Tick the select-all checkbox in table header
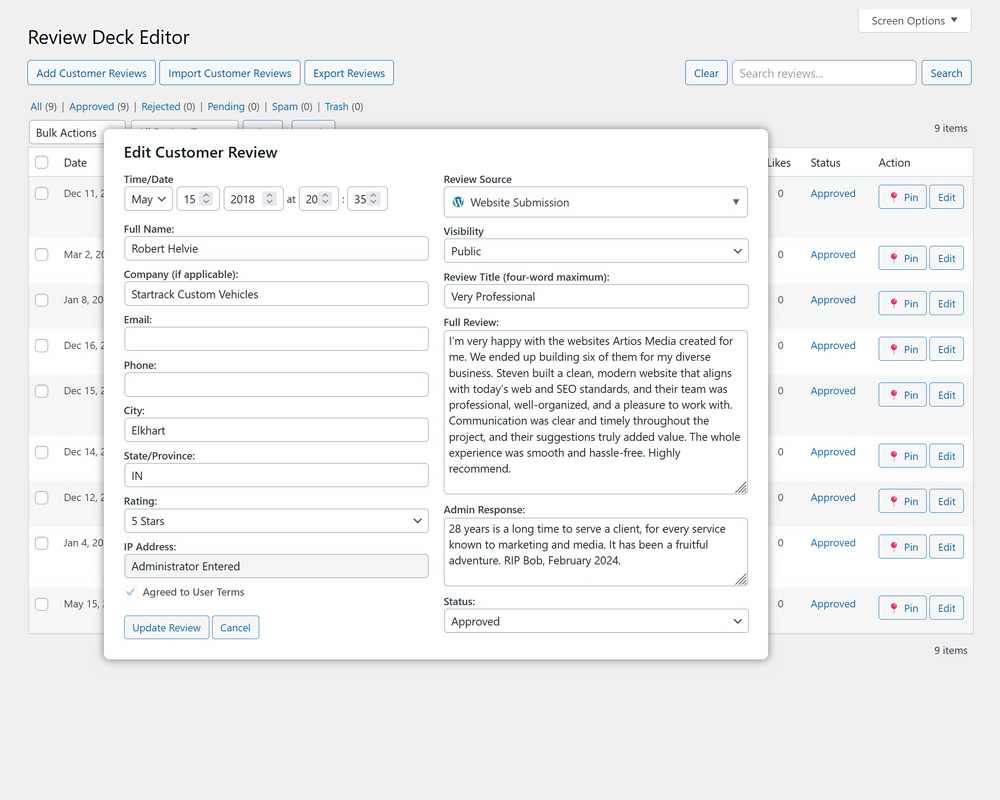The height and width of the screenshot is (800, 1000). pyautogui.click(x=41, y=163)
